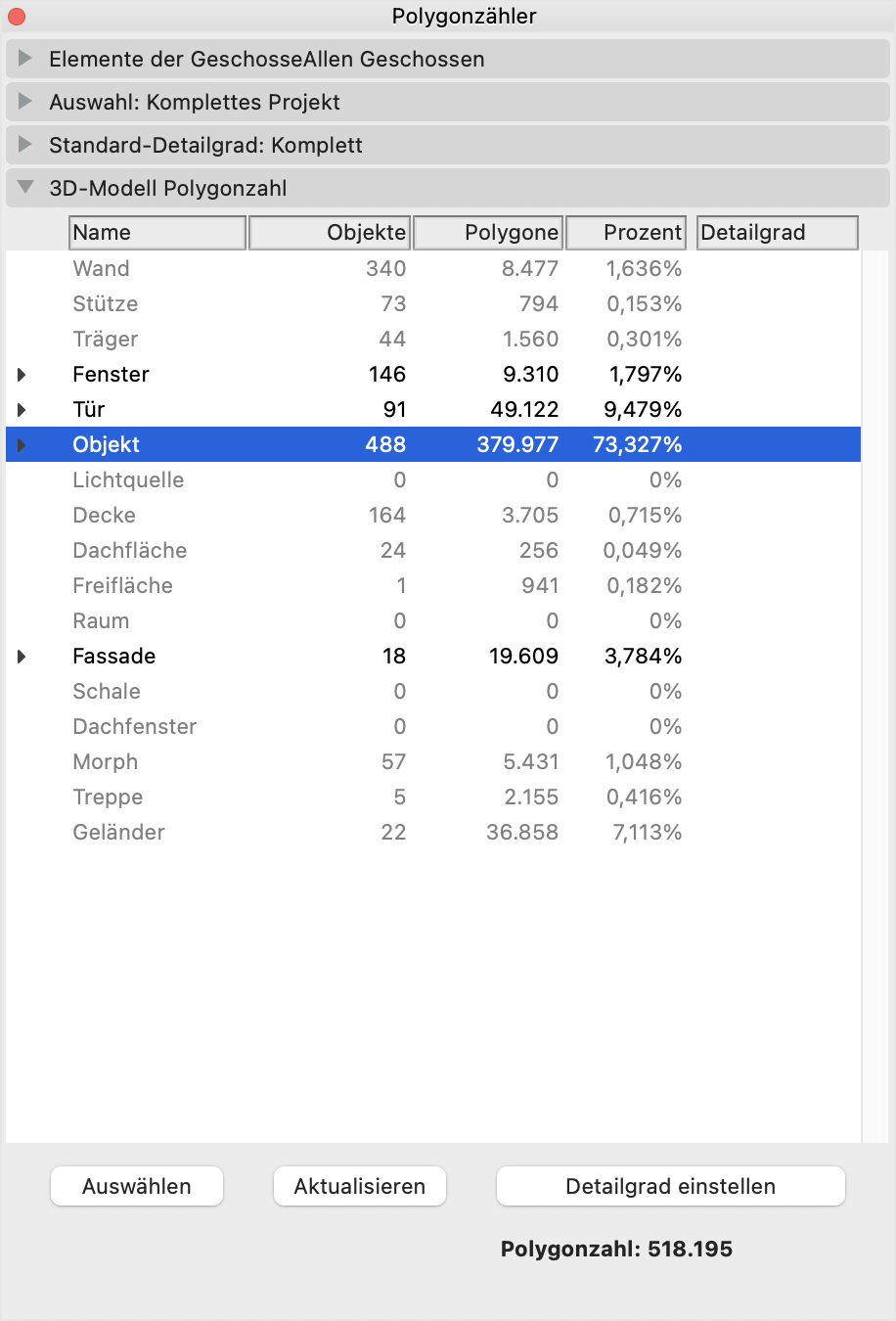Collapse the '3D-Modell Polygonzahl' section
The height and width of the screenshot is (1321, 896).
click(x=26, y=188)
